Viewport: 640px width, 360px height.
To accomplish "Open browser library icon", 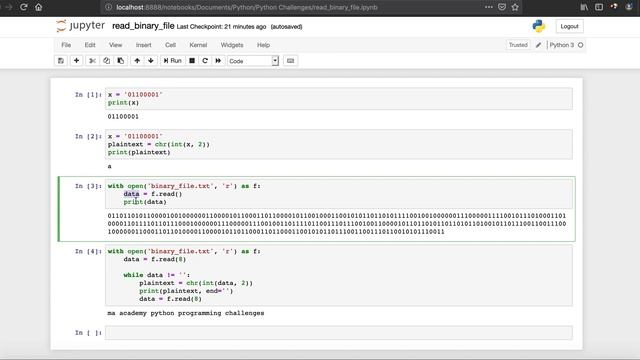I will click(584, 7).
